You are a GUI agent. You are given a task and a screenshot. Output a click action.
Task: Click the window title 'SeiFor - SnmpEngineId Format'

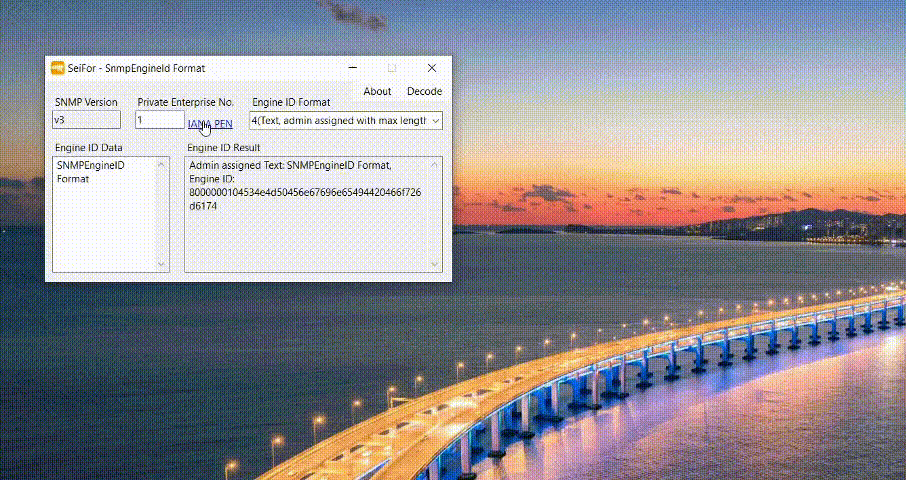pyautogui.click(x=136, y=68)
